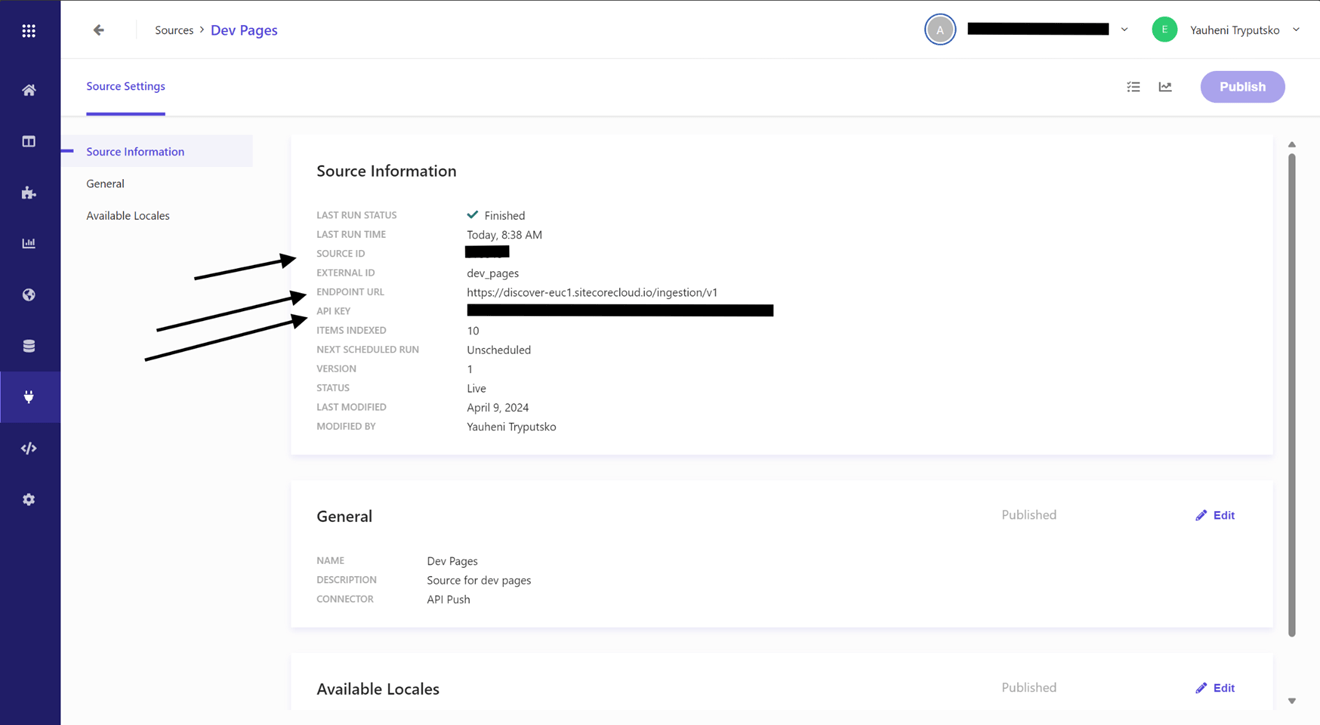Viewport: 1320px width, 725px height.
Task: Open the layout panel sidebar icon
Action: point(29,142)
